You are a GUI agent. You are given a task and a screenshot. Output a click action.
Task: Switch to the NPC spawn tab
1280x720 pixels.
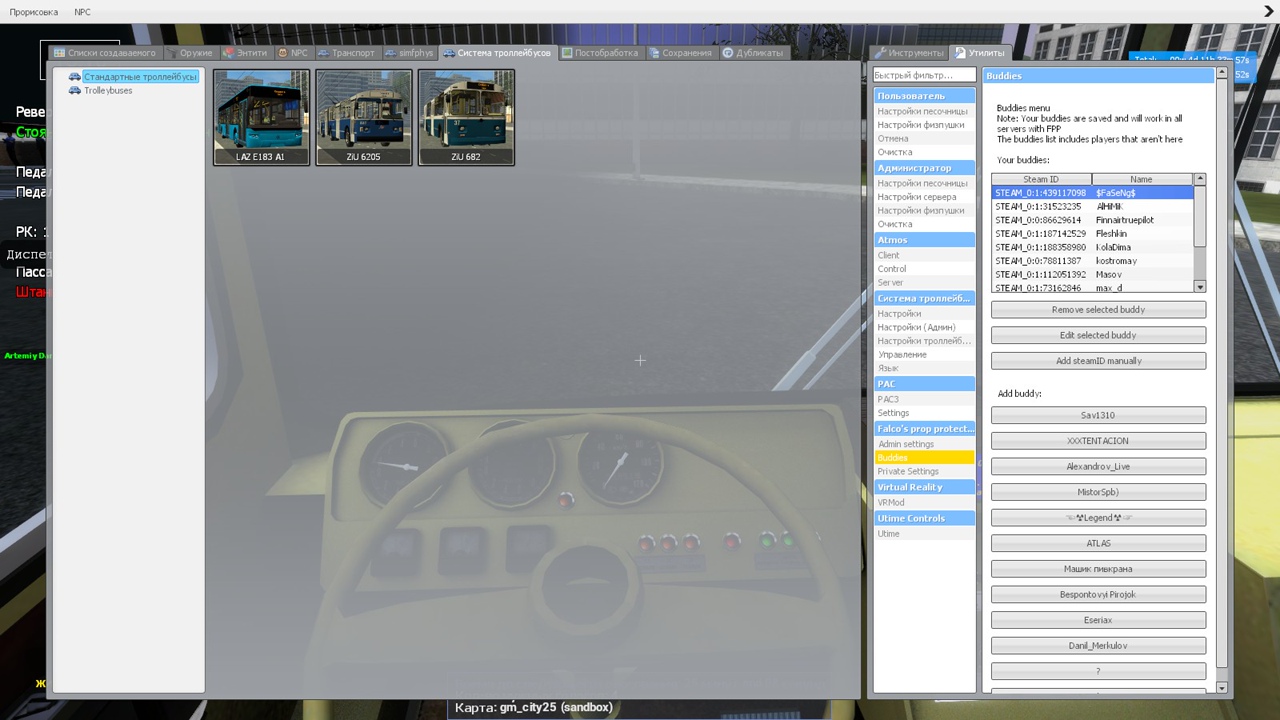coord(294,52)
